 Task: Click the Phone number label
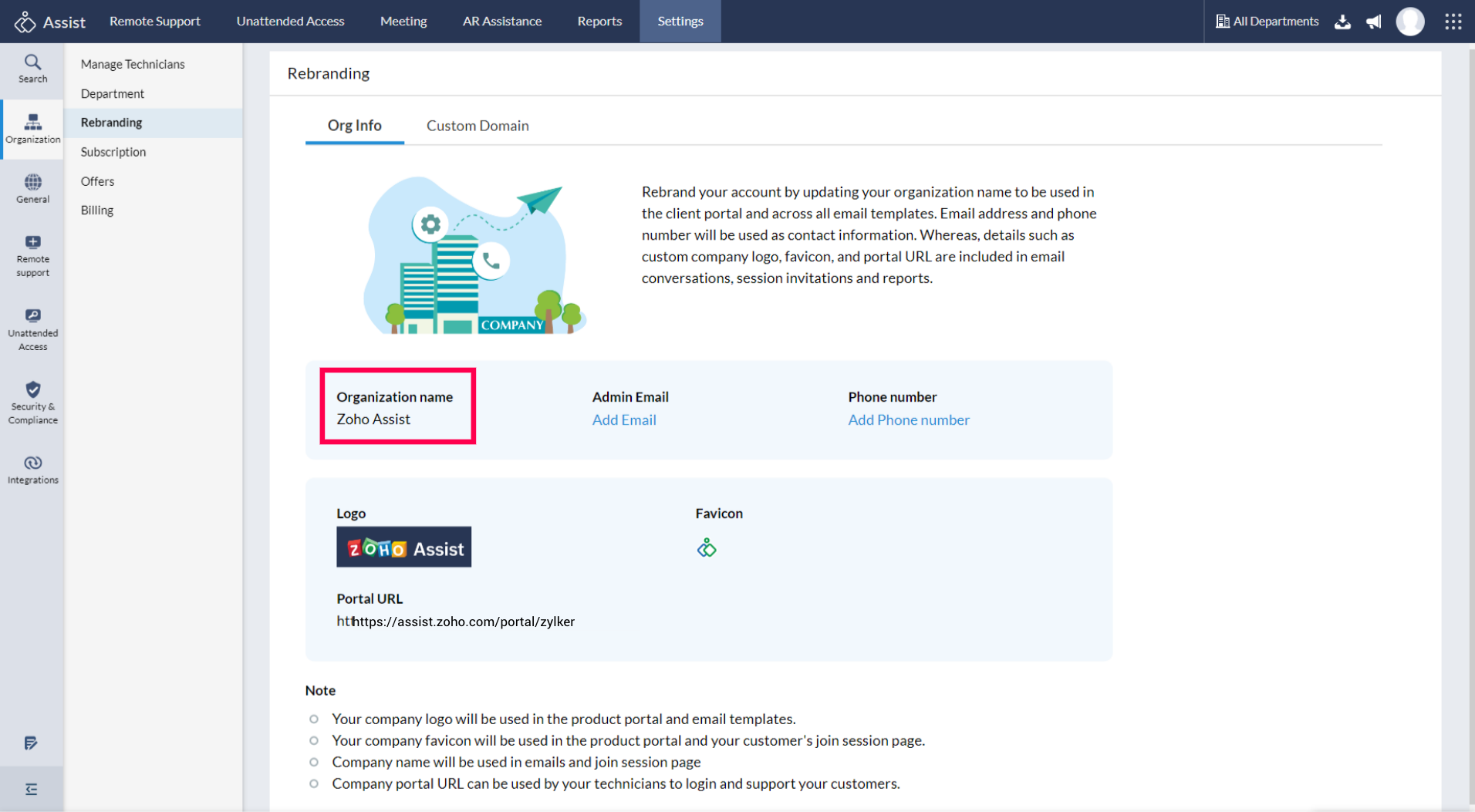tap(893, 397)
